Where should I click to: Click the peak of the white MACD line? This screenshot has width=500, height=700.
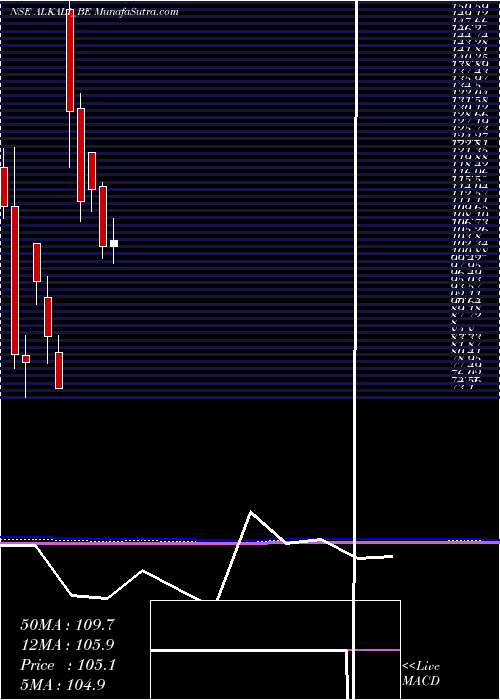click(x=251, y=512)
